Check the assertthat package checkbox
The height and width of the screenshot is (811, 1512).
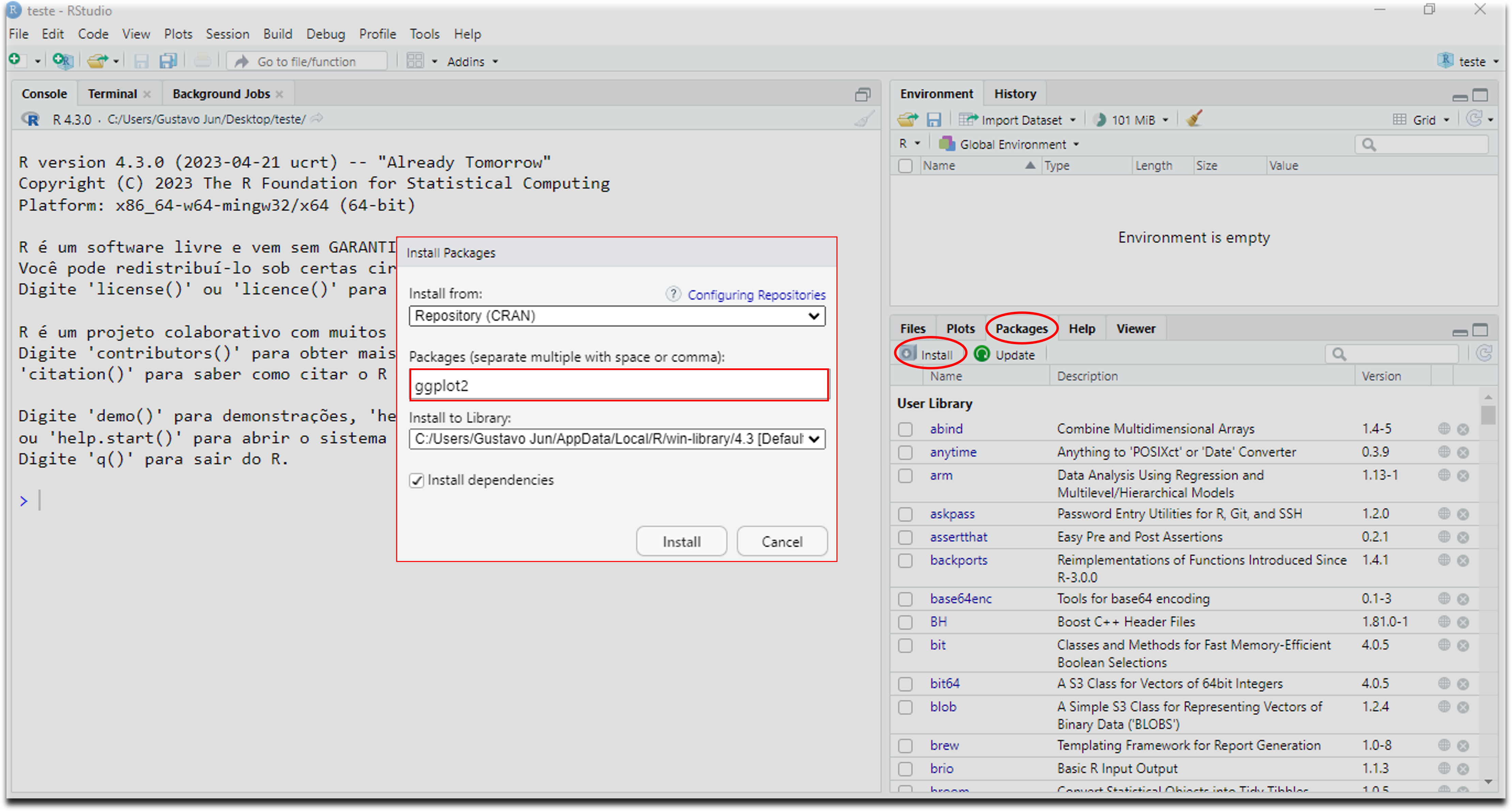coord(906,537)
